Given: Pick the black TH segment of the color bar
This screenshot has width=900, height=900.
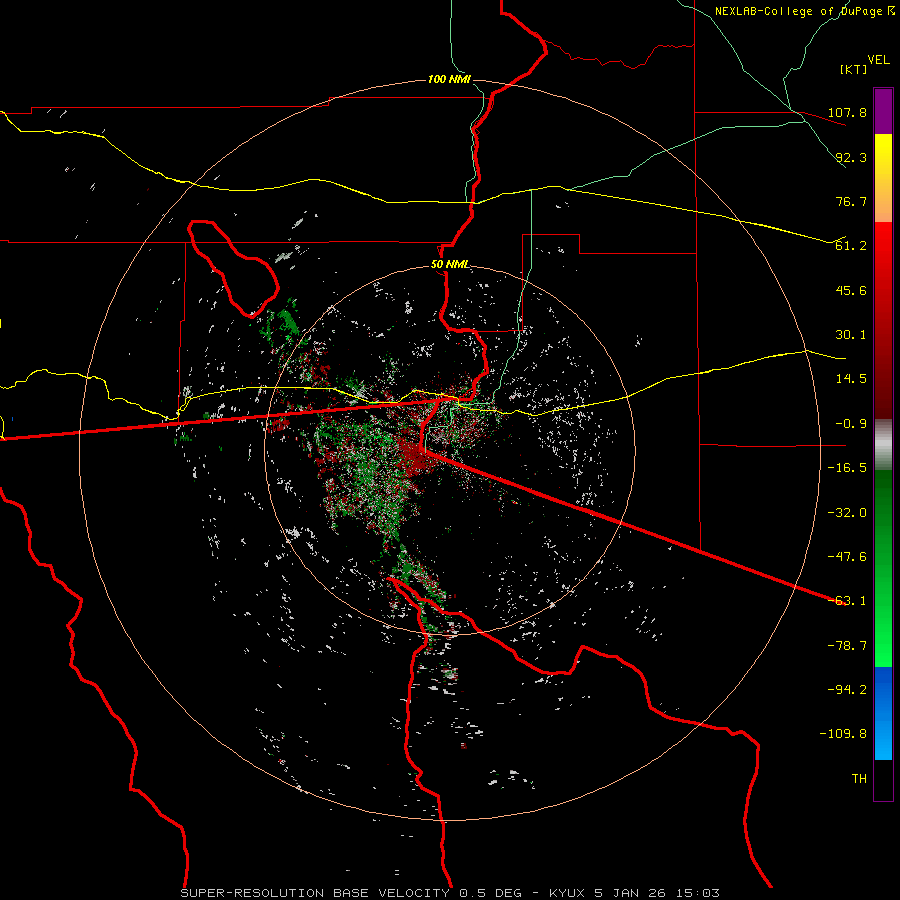Looking at the screenshot, I should pyautogui.click(x=883, y=780).
